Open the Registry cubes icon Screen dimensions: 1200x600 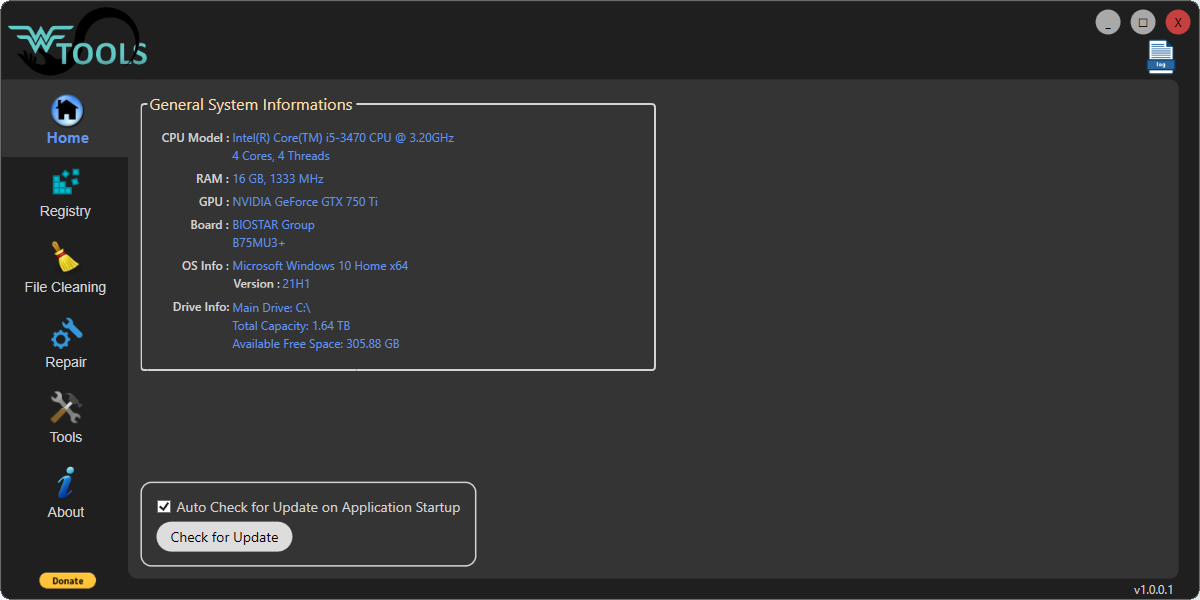coord(66,183)
